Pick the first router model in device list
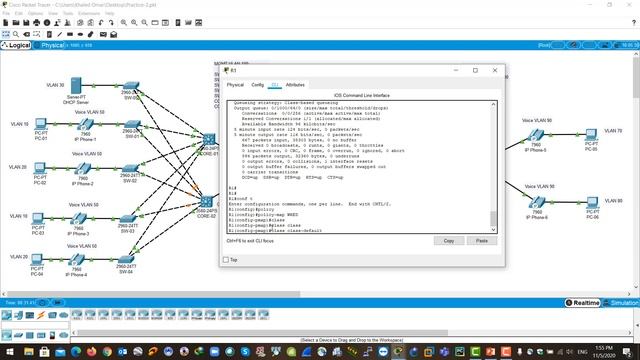Screen dimensions: 640x360 coord(77,314)
